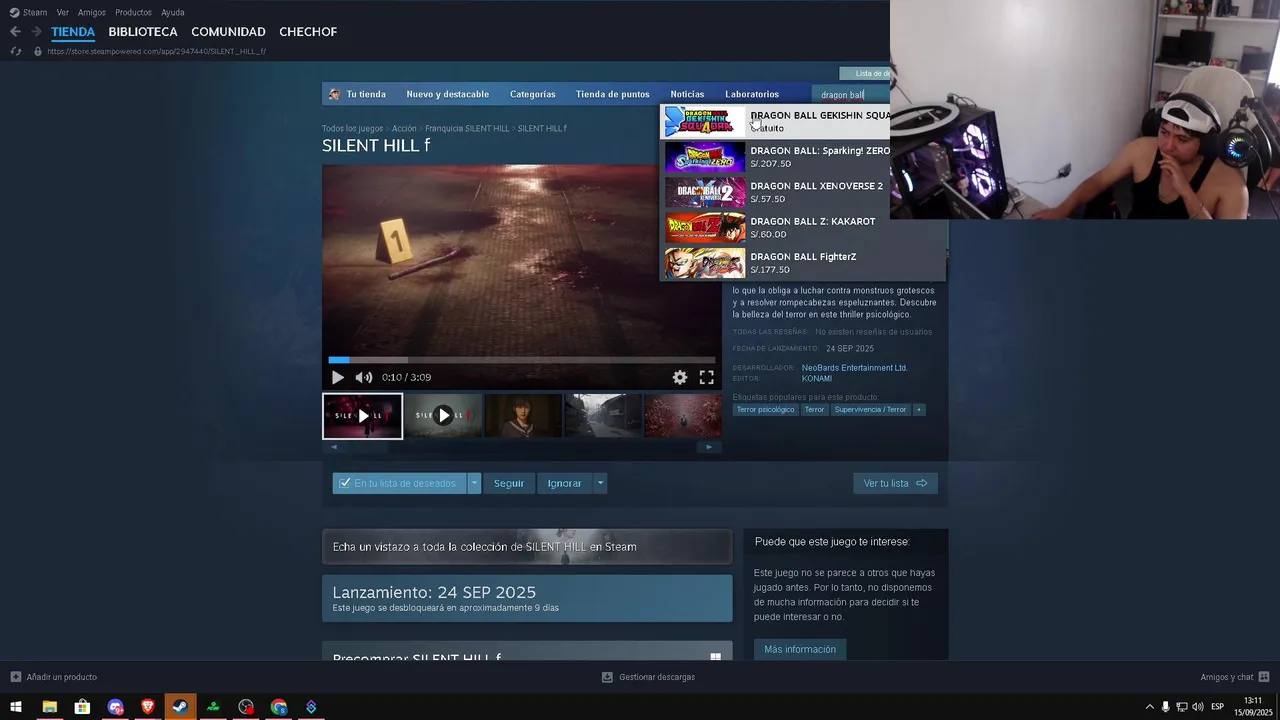Open the Ayuda menu
Image resolution: width=1280 pixels, height=720 pixels.
click(x=173, y=12)
